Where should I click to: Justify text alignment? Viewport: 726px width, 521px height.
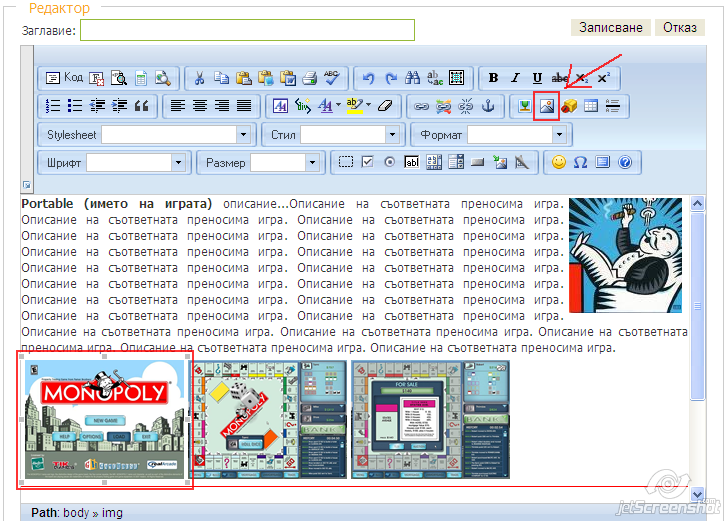coord(244,106)
